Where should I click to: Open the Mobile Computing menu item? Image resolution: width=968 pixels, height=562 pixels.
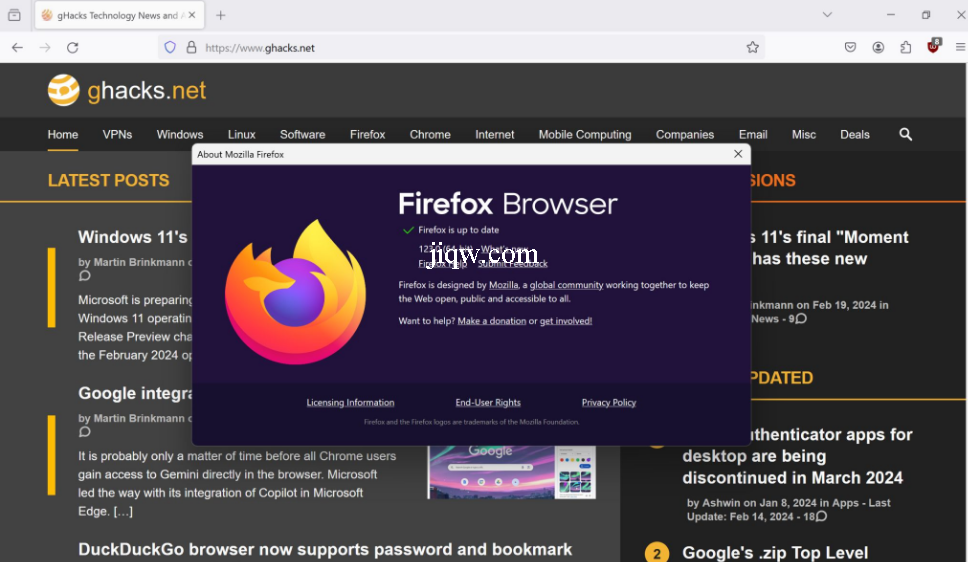point(585,135)
